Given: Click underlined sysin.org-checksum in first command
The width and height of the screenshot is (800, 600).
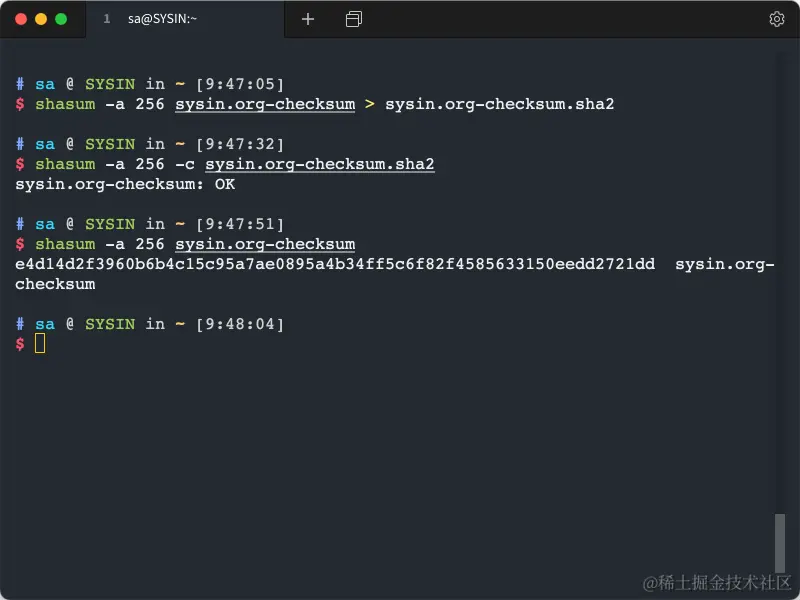Looking at the screenshot, I should coord(265,104).
